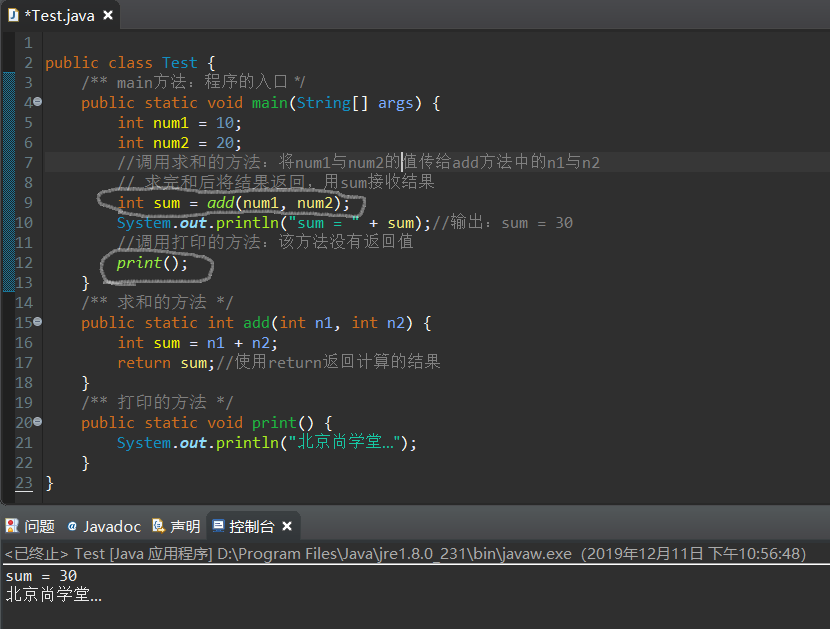
Task: Click 'int num2 = 20;' statement
Action: tap(179, 143)
